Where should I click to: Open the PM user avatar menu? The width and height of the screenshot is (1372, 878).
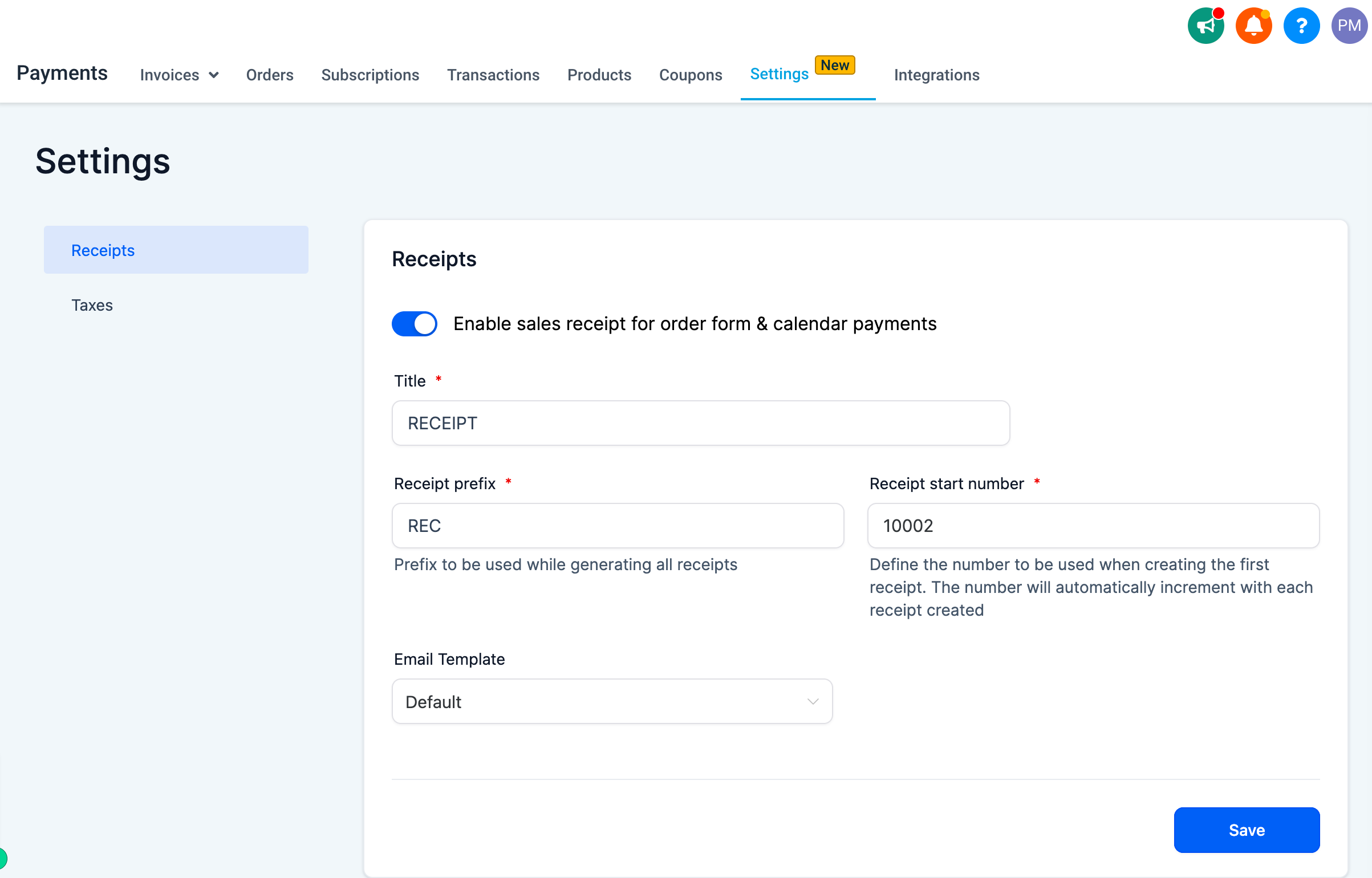tap(1349, 26)
